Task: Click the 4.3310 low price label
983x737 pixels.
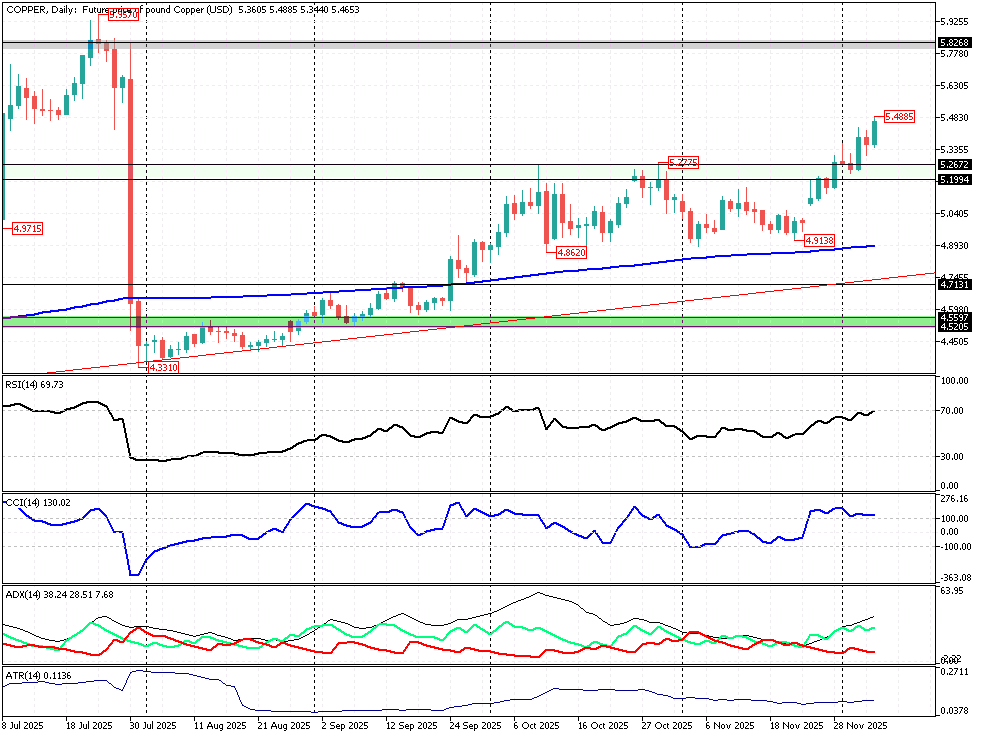Action: click(163, 368)
